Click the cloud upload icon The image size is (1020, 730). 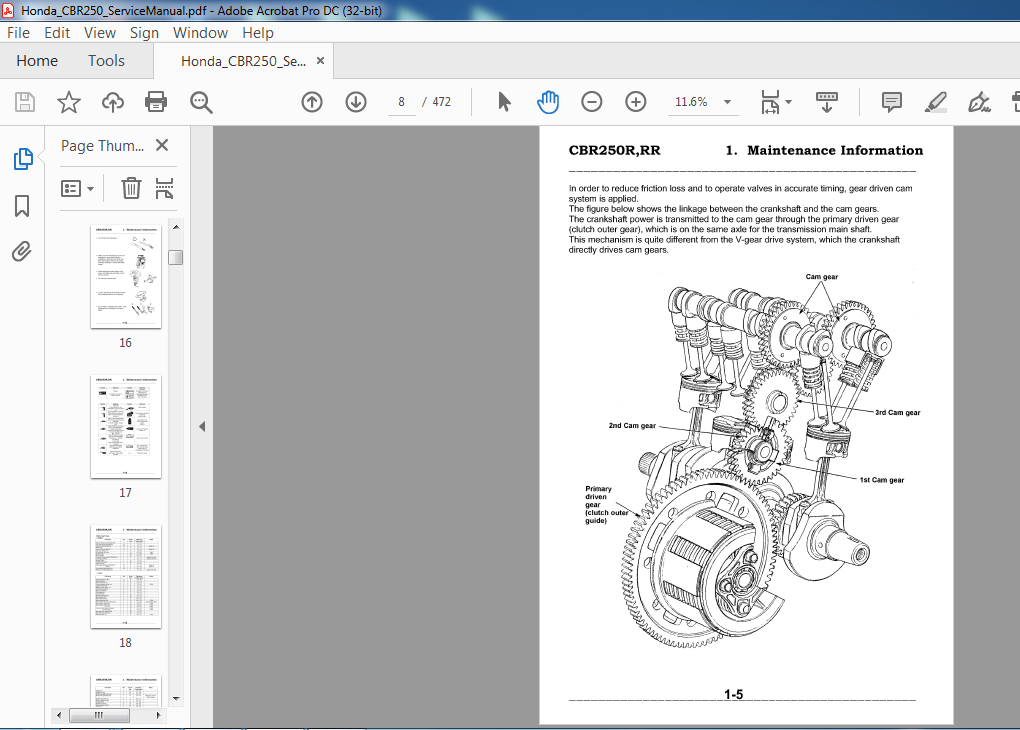pyautogui.click(x=113, y=102)
